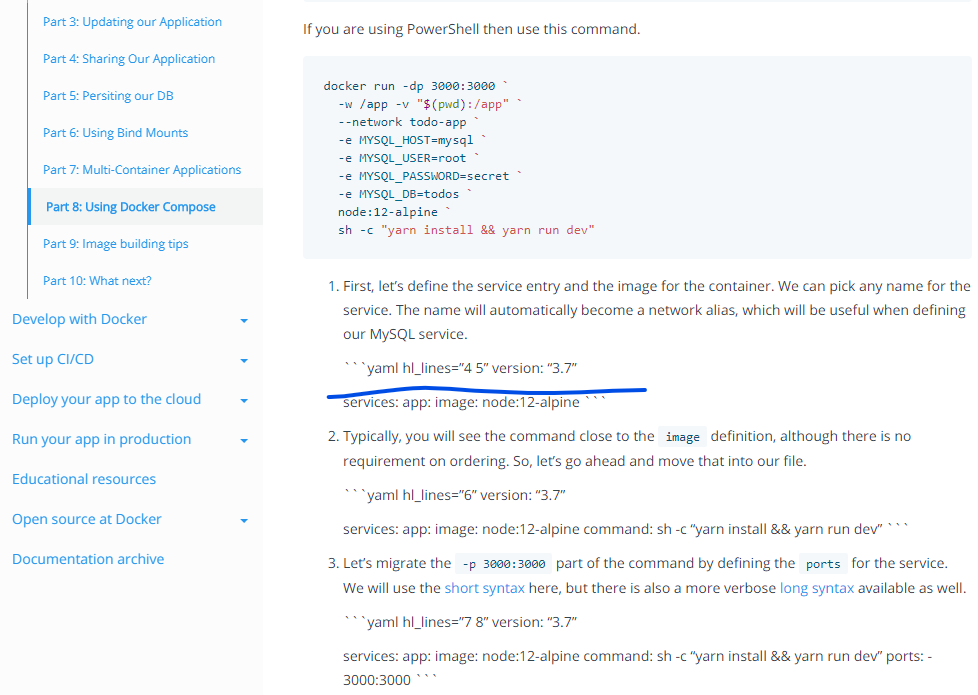Screen dimensions: 978x695
Task: Click the PowerShell instruction sentence
Action: pyautogui.click(x=472, y=29)
